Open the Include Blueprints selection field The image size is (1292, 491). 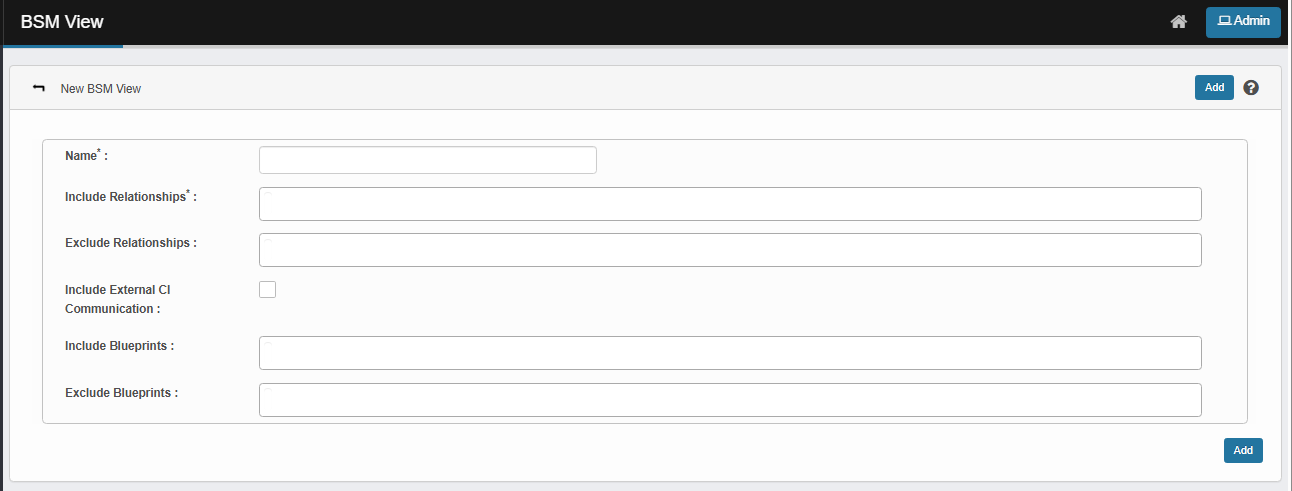730,353
